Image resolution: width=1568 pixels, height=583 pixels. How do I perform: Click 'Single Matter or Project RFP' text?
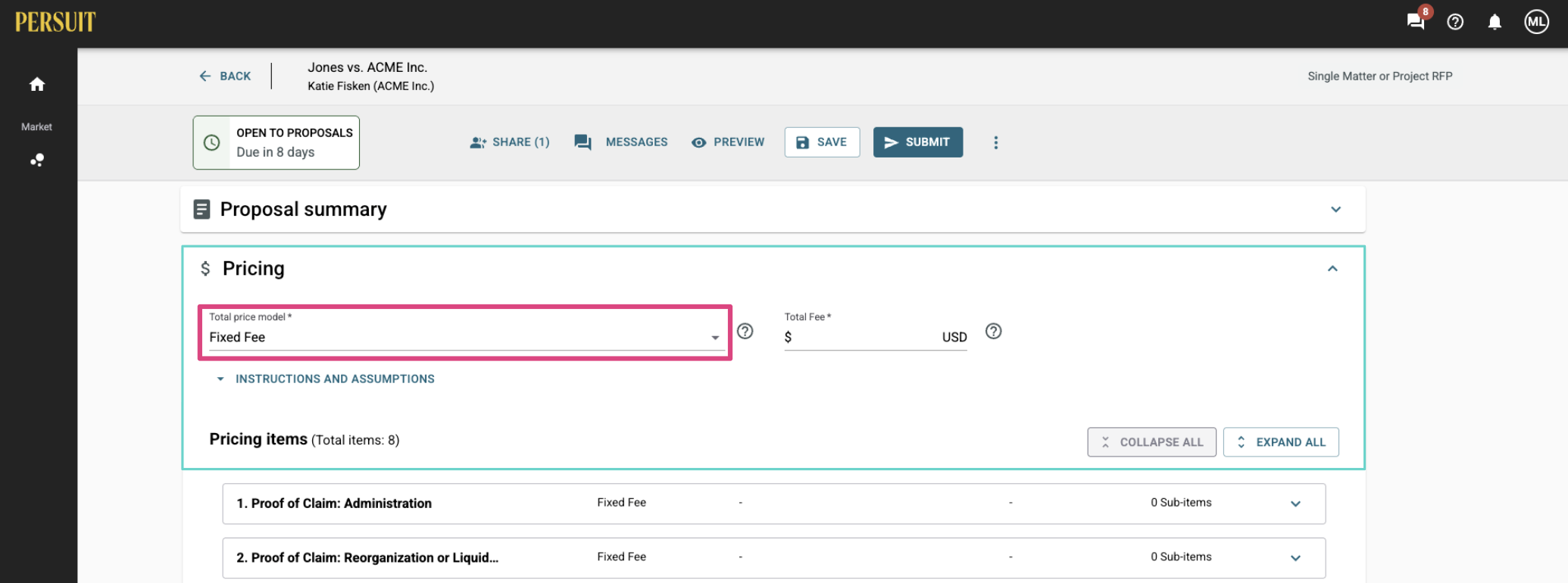click(x=1380, y=76)
